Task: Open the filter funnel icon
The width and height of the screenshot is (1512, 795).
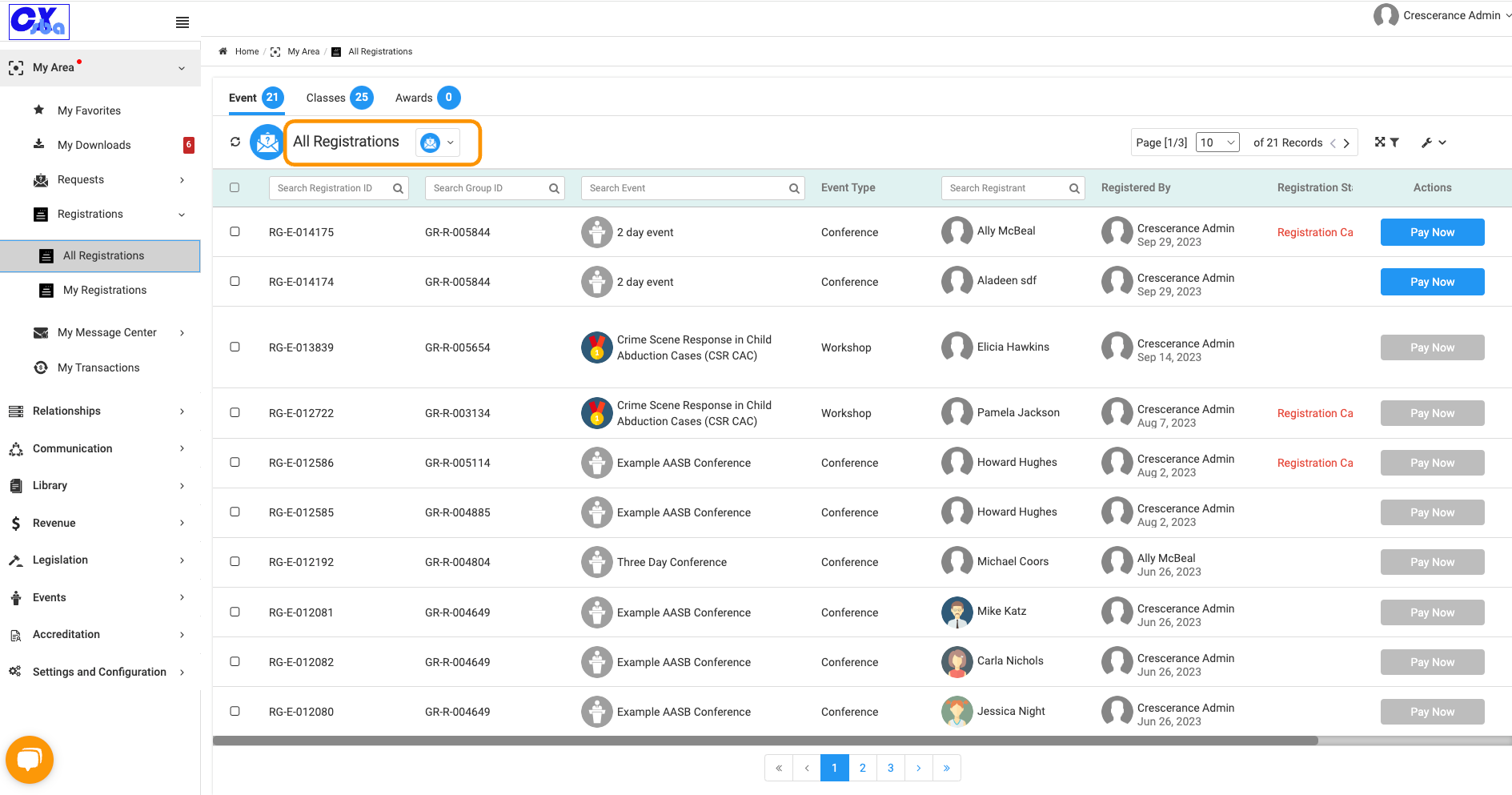Action: (1394, 143)
